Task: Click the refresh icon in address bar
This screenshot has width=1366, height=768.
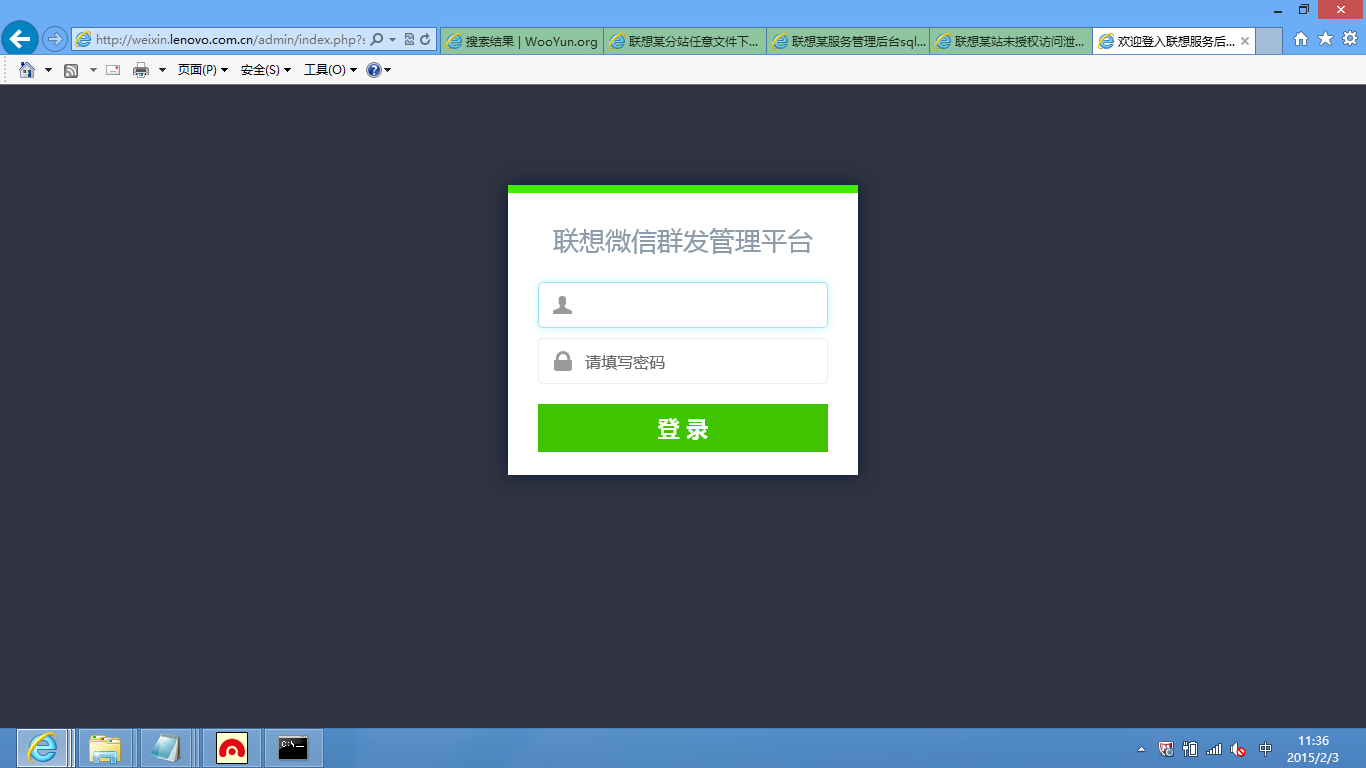Action: tap(425, 40)
